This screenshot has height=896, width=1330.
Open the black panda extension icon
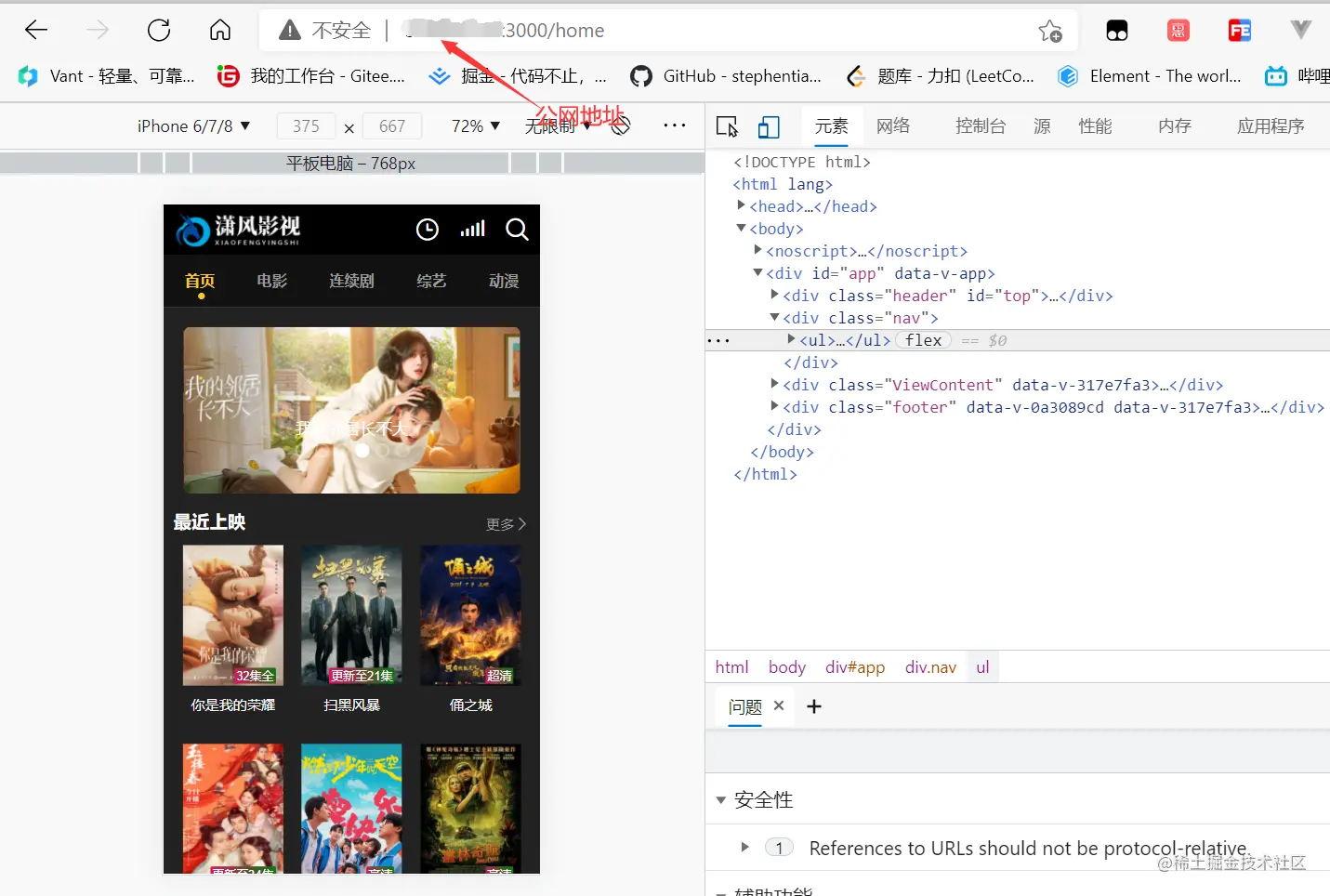[1117, 31]
